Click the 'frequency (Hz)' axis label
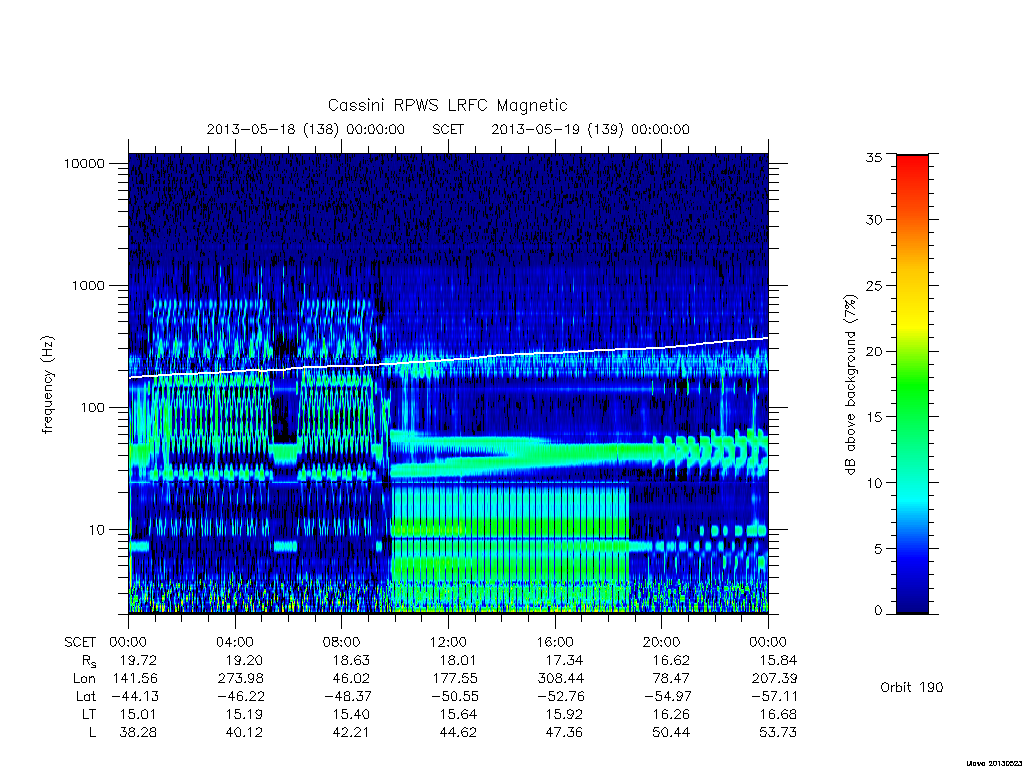This screenshot has height=768, width=1024. (x=47, y=385)
